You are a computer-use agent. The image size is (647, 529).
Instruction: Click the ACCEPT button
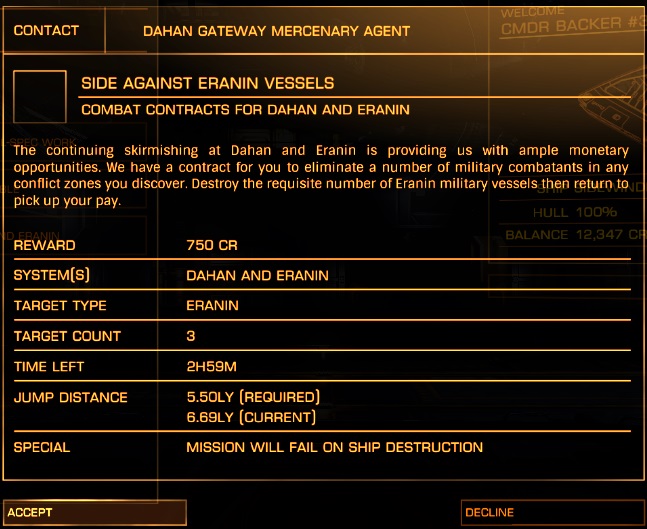point(94,513)
